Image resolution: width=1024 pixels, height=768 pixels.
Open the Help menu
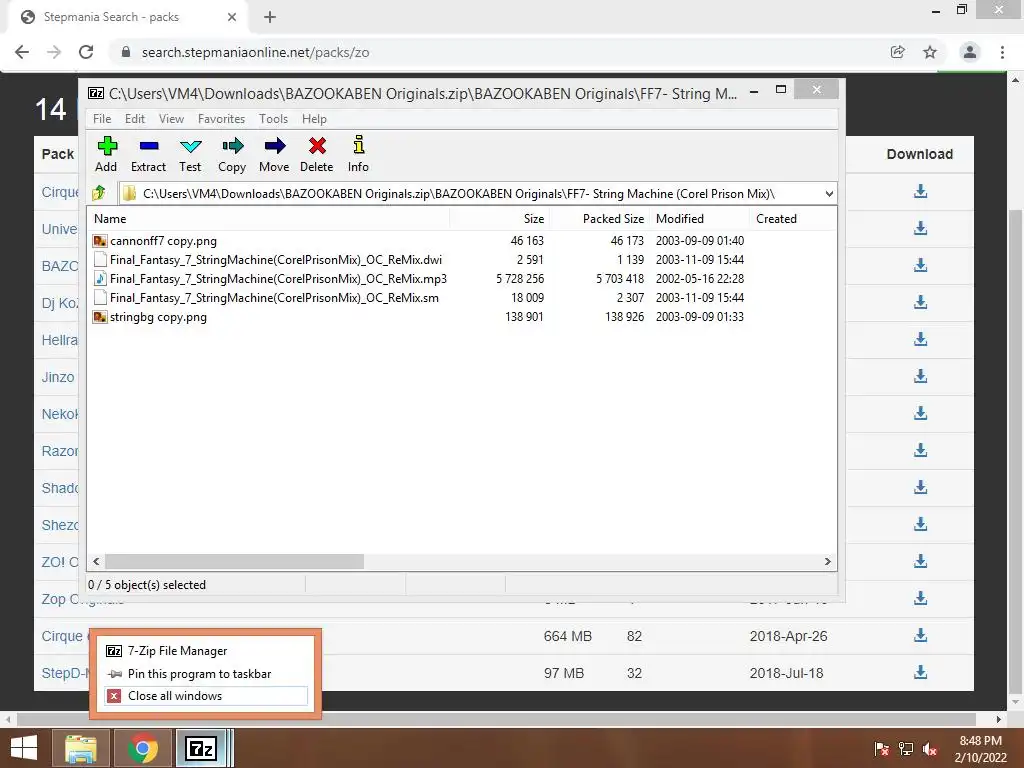pos(314,119)
